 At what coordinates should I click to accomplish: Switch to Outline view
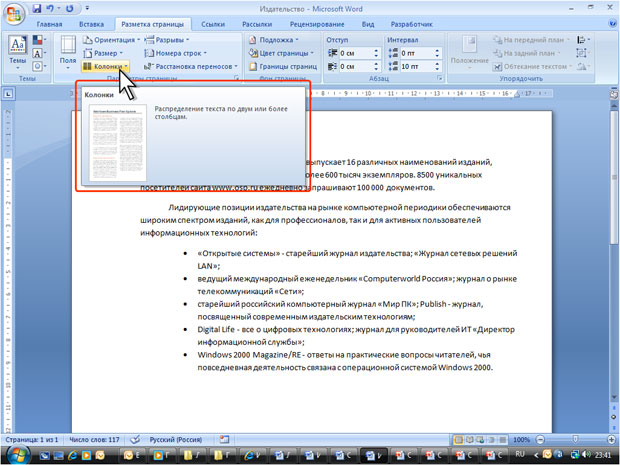tap(491, 440)
